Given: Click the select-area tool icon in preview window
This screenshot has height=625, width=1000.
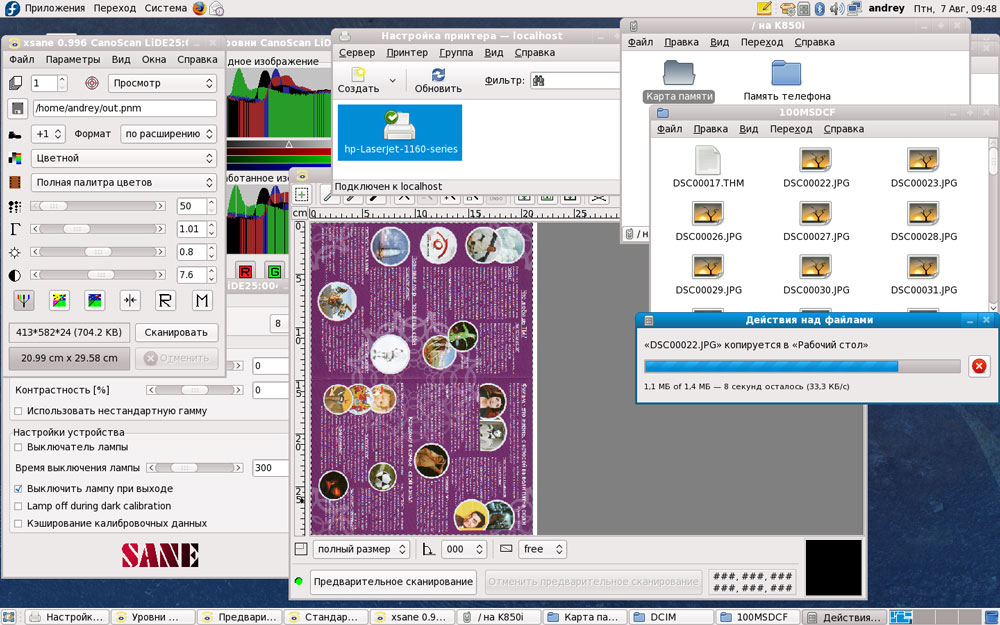Looking at the screenshot, I should pos(302,195).
